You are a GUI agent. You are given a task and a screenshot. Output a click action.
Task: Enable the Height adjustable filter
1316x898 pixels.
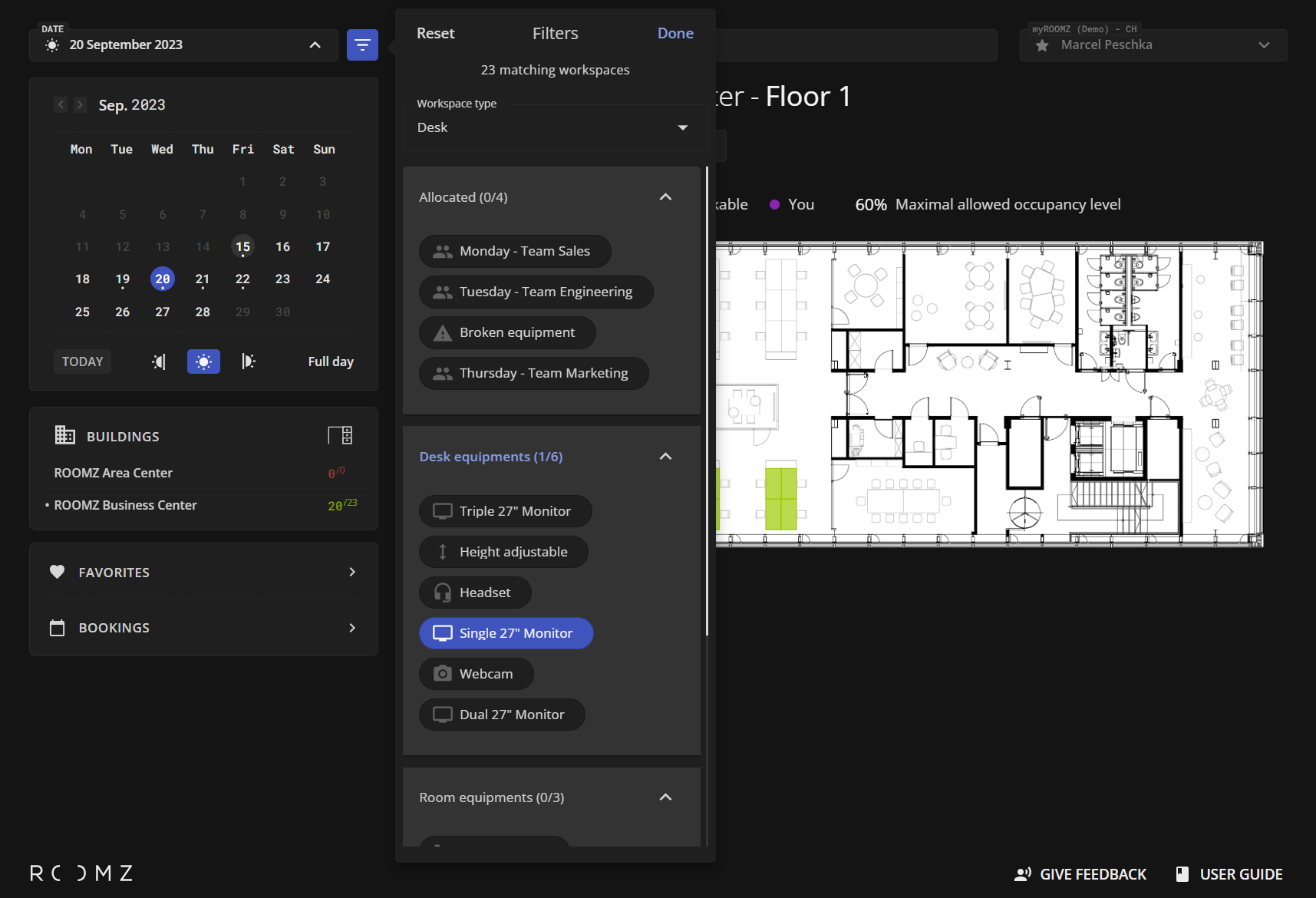(x=503, y=552)
